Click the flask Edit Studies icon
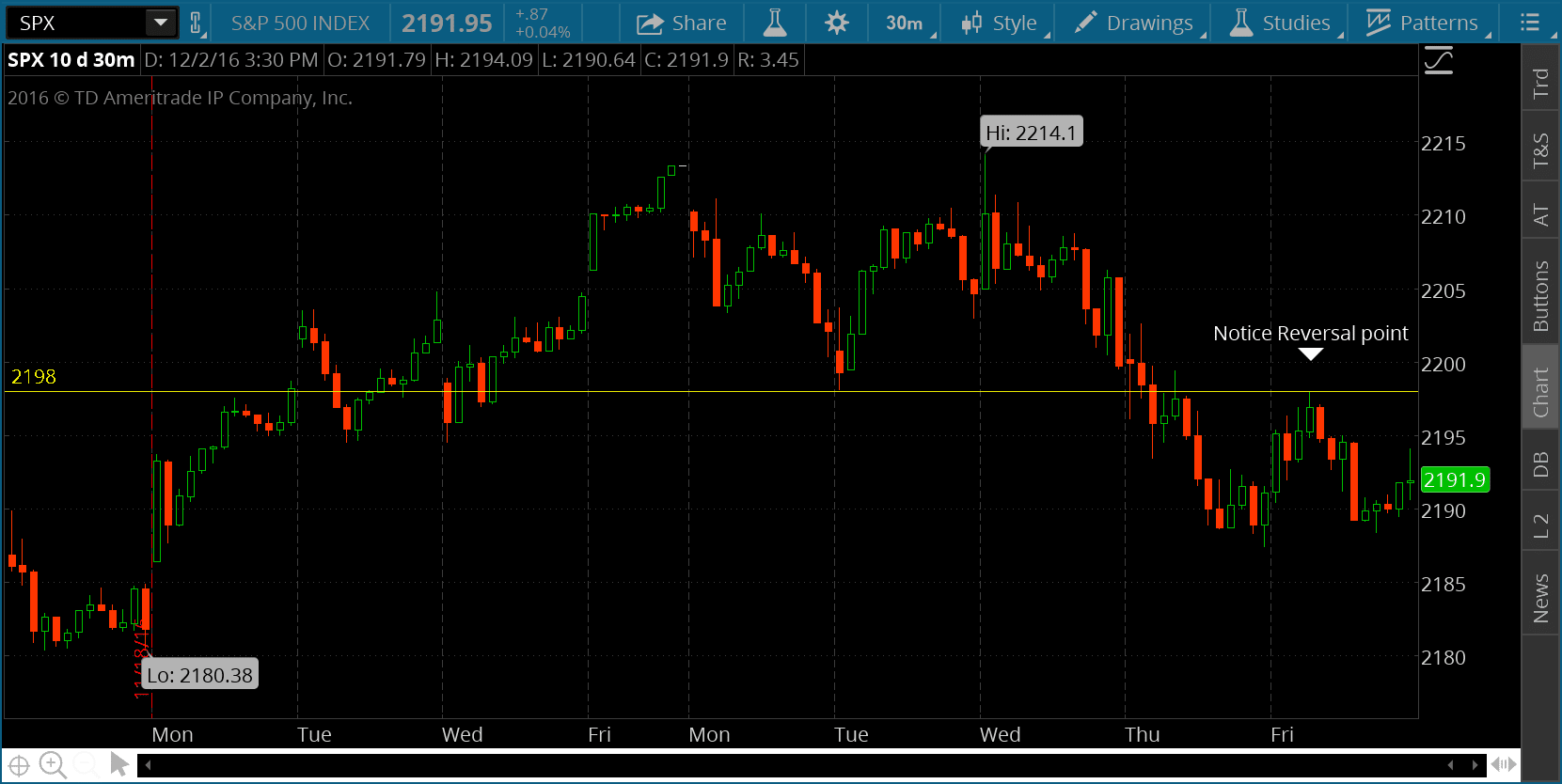 tap(775, 23)
